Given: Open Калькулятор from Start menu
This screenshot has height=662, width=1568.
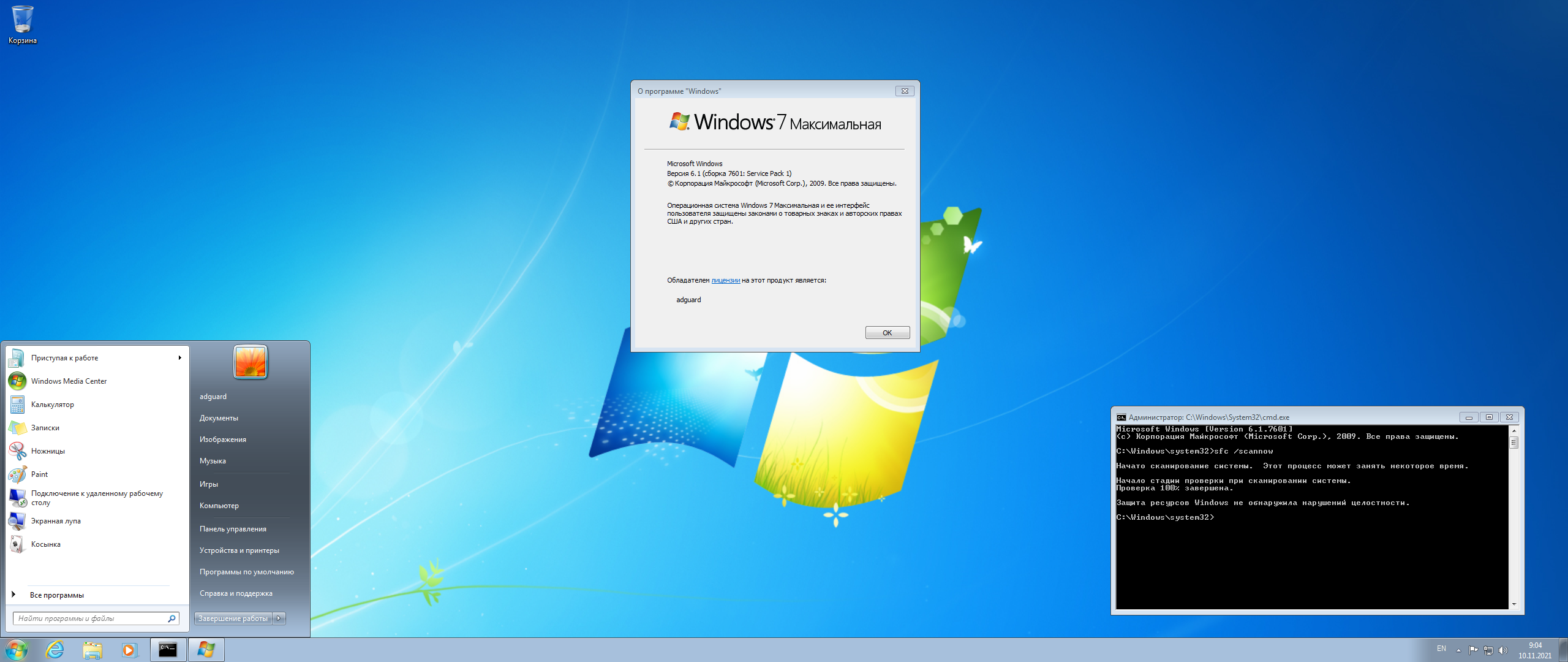Looking at the screenshot, I should [x=96, y=405].
